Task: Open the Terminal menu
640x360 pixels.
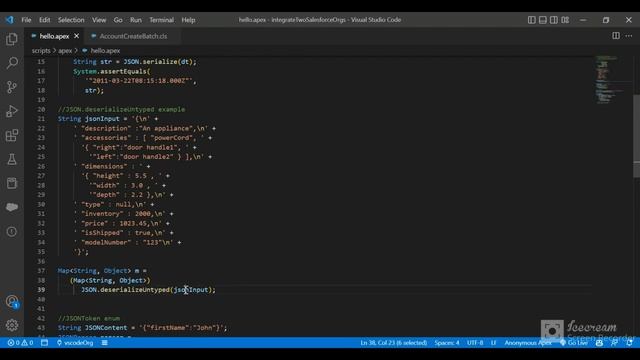Action: coord(161,20)
